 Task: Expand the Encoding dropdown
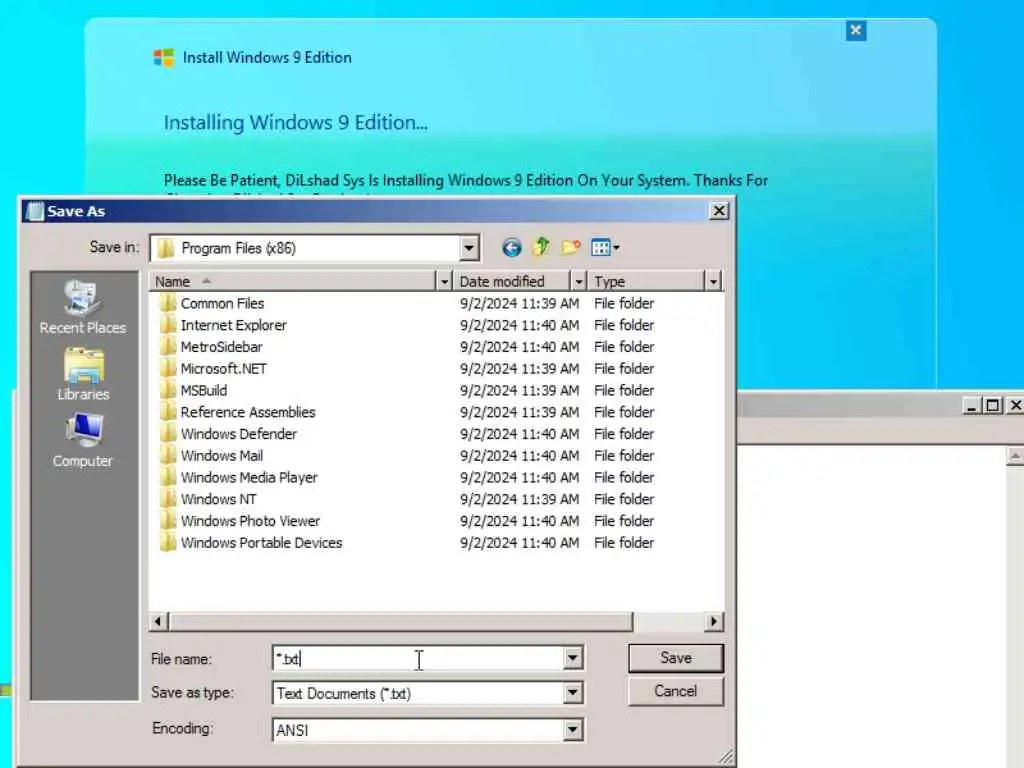pyautogui.click(x=573, y=729)
